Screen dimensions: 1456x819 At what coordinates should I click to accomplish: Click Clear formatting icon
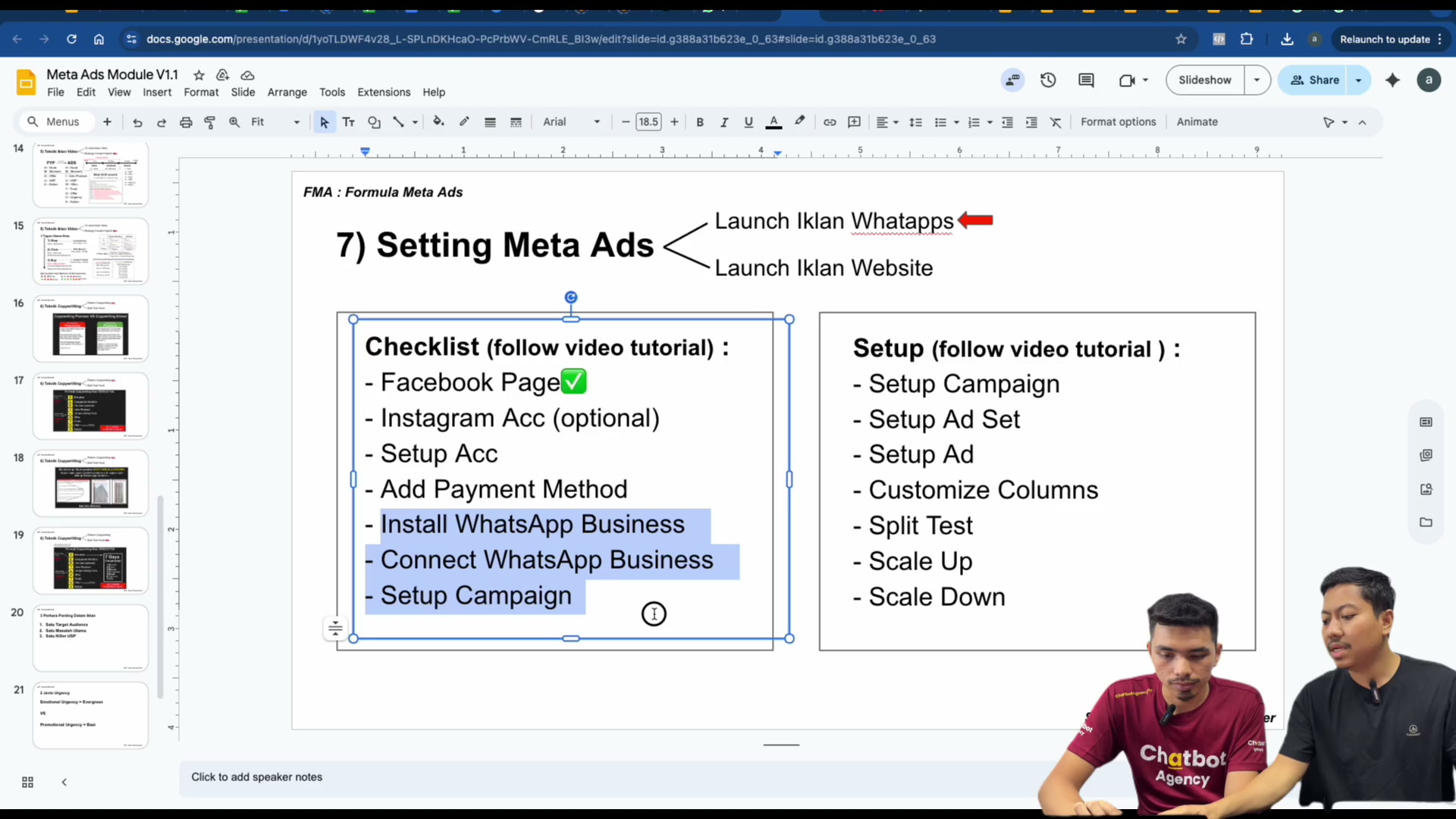pos(1056,122)
